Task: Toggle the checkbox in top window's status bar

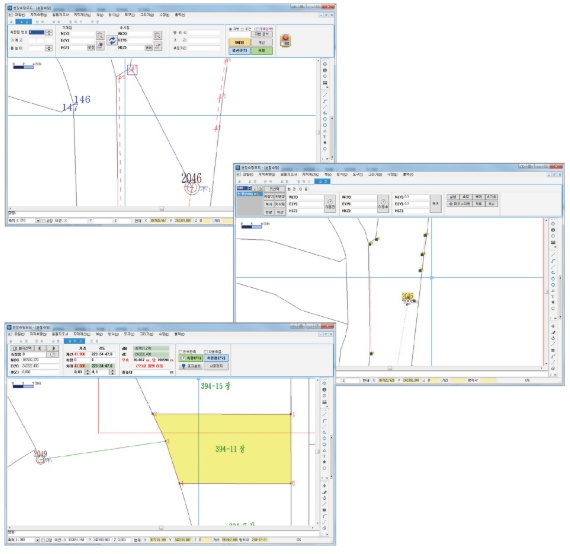Action: click(44, 221)
